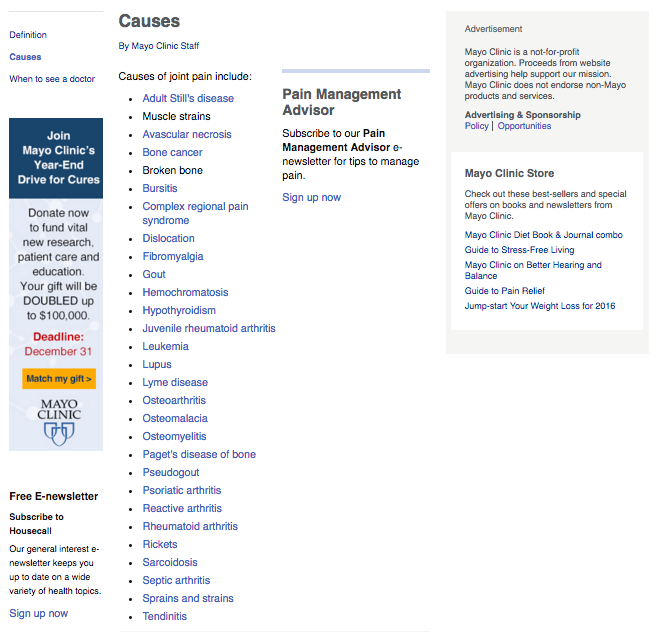660x632 pixels.
Task: Select the Causes navigation item
Action: click(25, 57)
